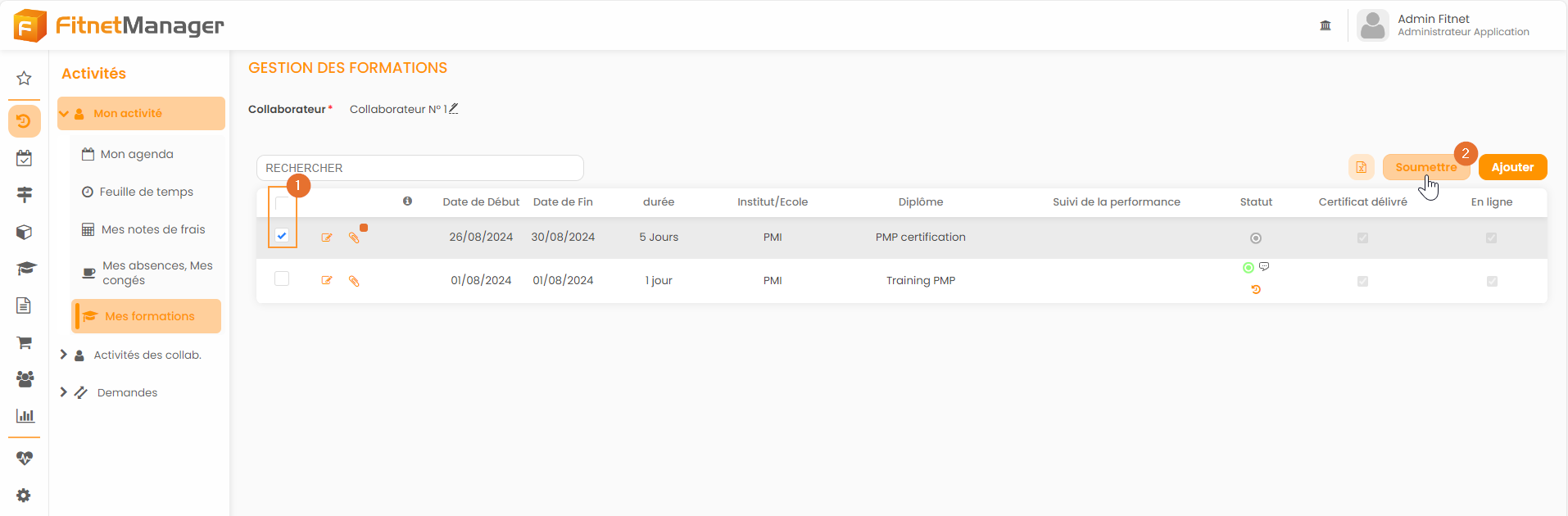
Task: Uncheck the PMP certification row checkbox
Action: [x=282, y=236]
